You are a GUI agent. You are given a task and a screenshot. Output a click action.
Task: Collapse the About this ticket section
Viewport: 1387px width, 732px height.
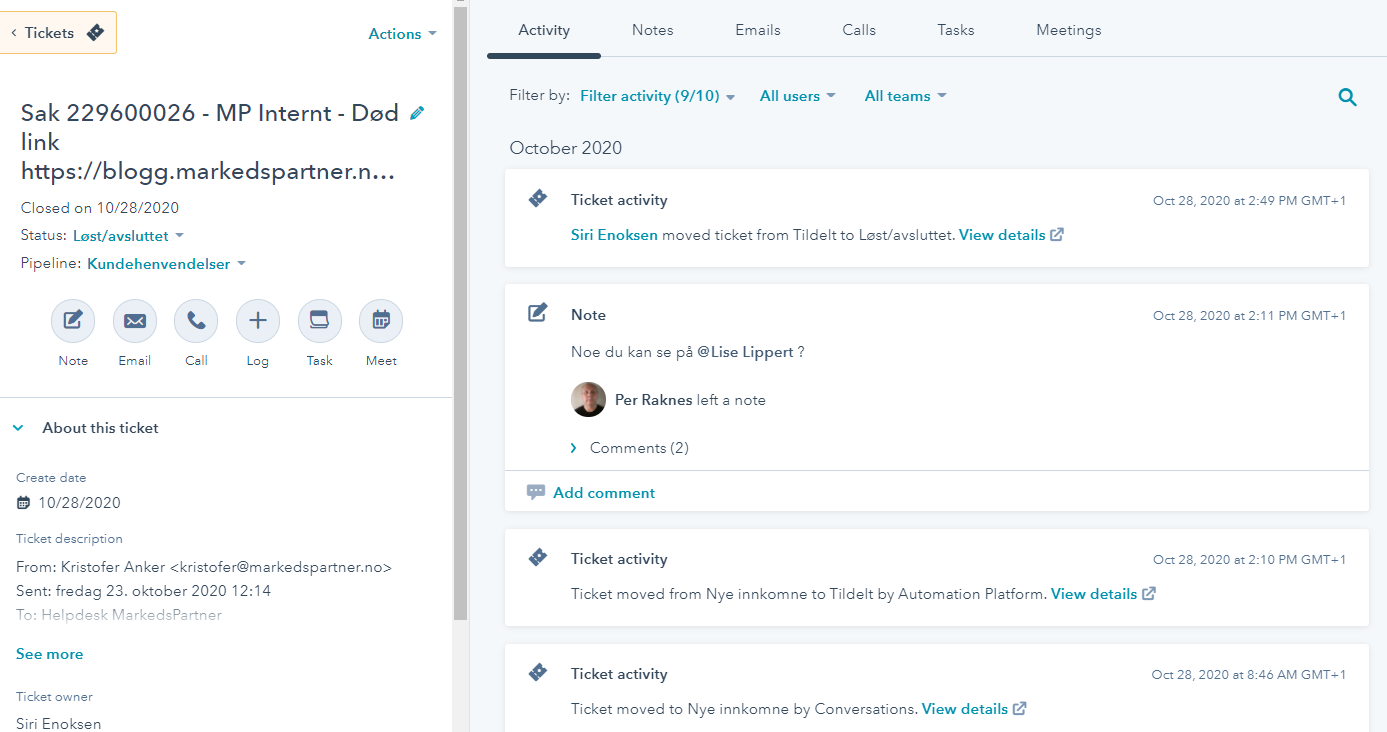click(x=18, y=428)
